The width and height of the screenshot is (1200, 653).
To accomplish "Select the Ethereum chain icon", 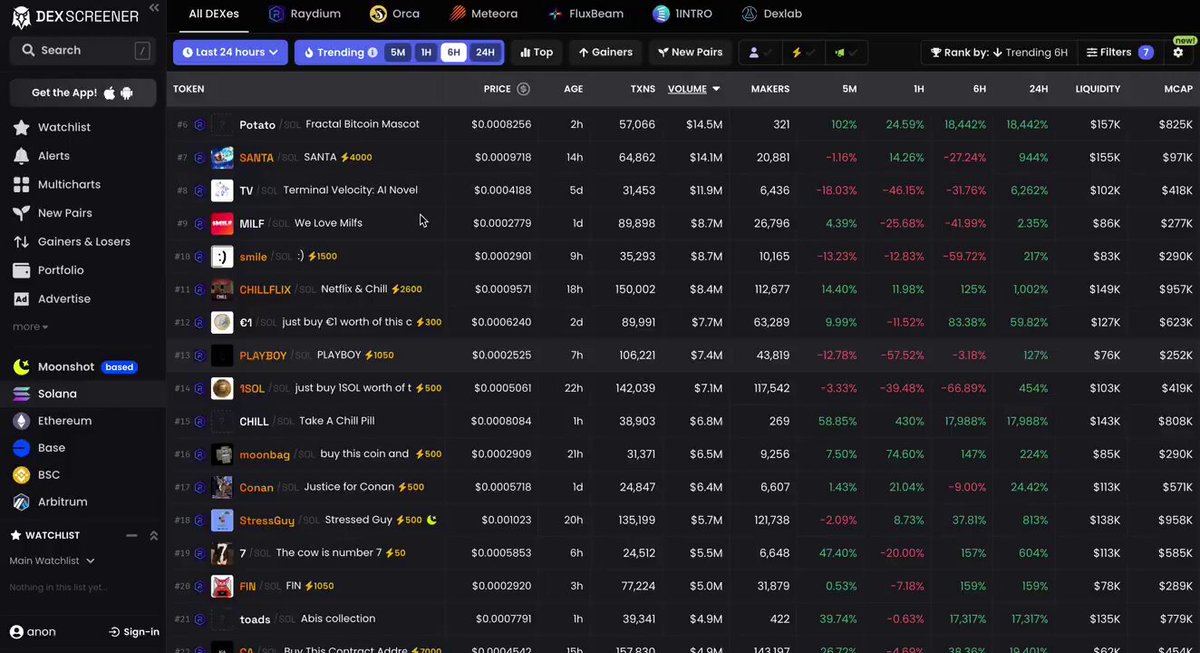I will click(21, 421).
